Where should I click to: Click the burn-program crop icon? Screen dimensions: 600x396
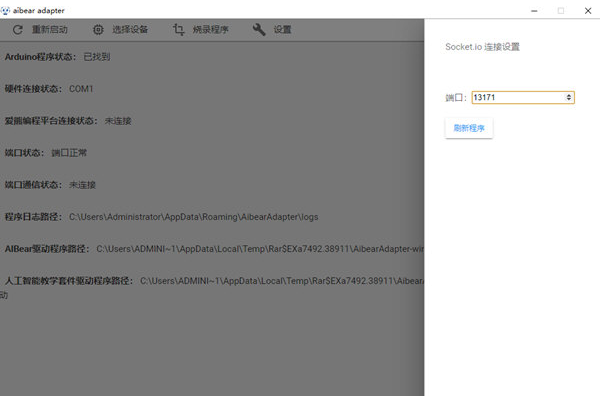pyautogui.click(x=179, y=29)
